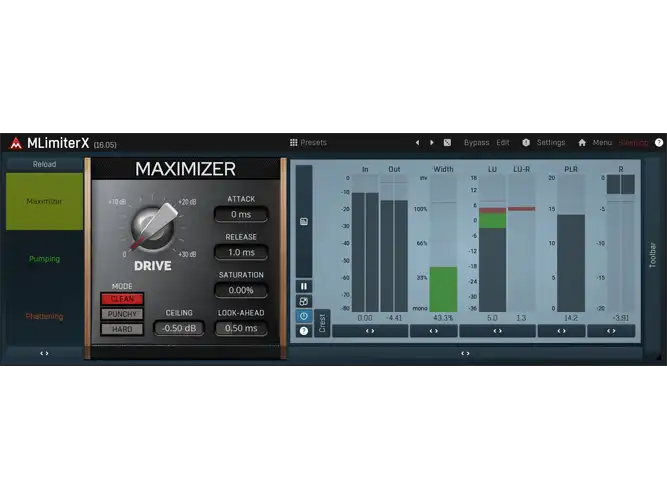Toggle the meter time graph clock icon
The height and width of the screenshot is (500, 667).
pyautogui.click(x=304, y=316)
